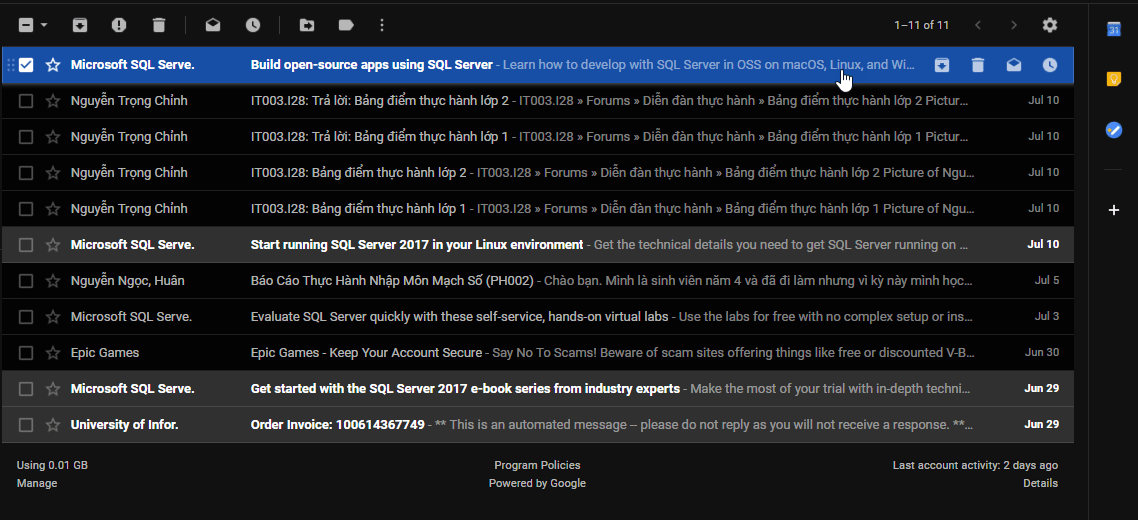The width and height of the screenshot is (1138, 520).
Task: Delete the highlighted email using row trash icon
Action: coord(978,65)
